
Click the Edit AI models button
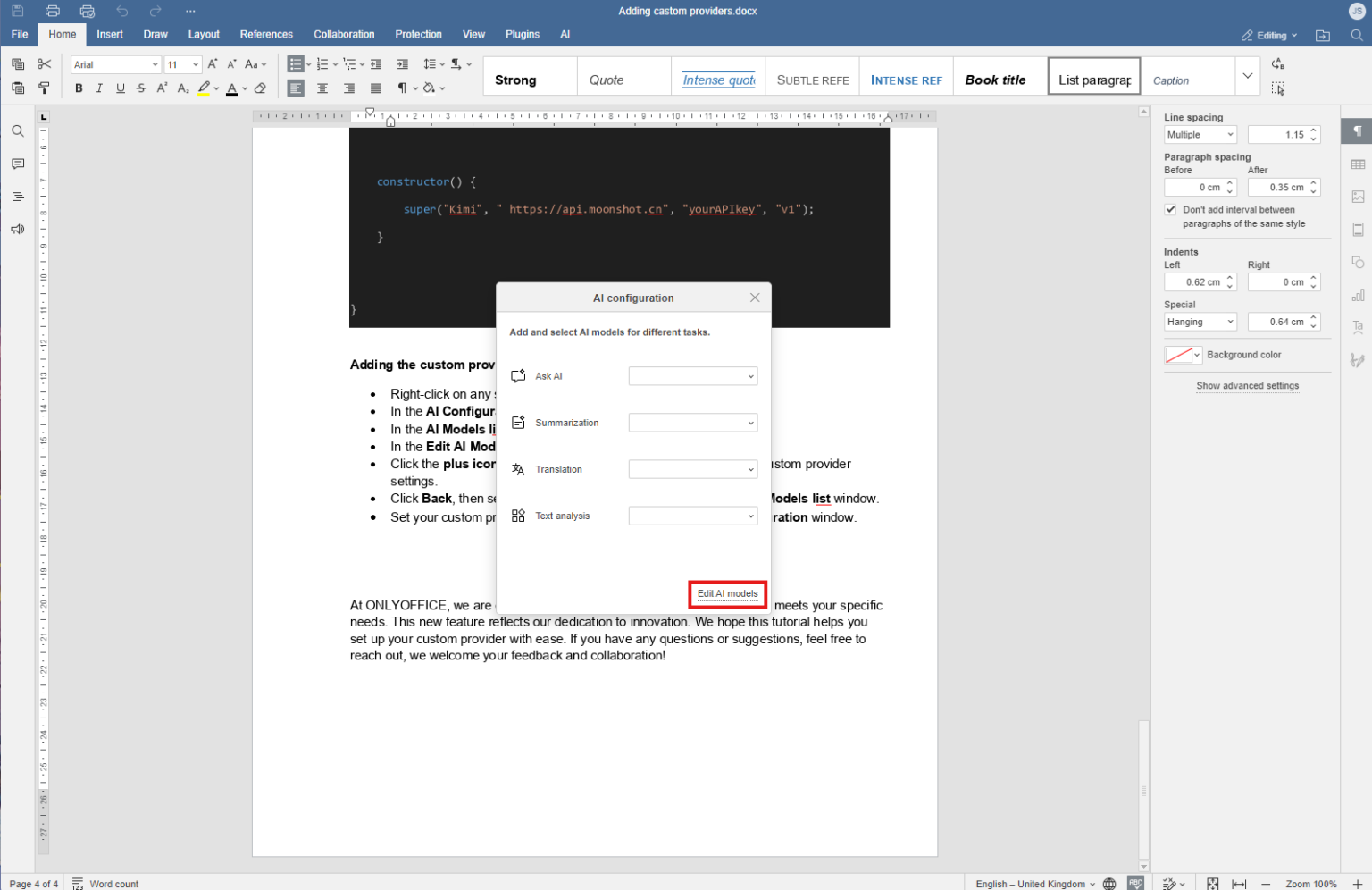[727, 593]
